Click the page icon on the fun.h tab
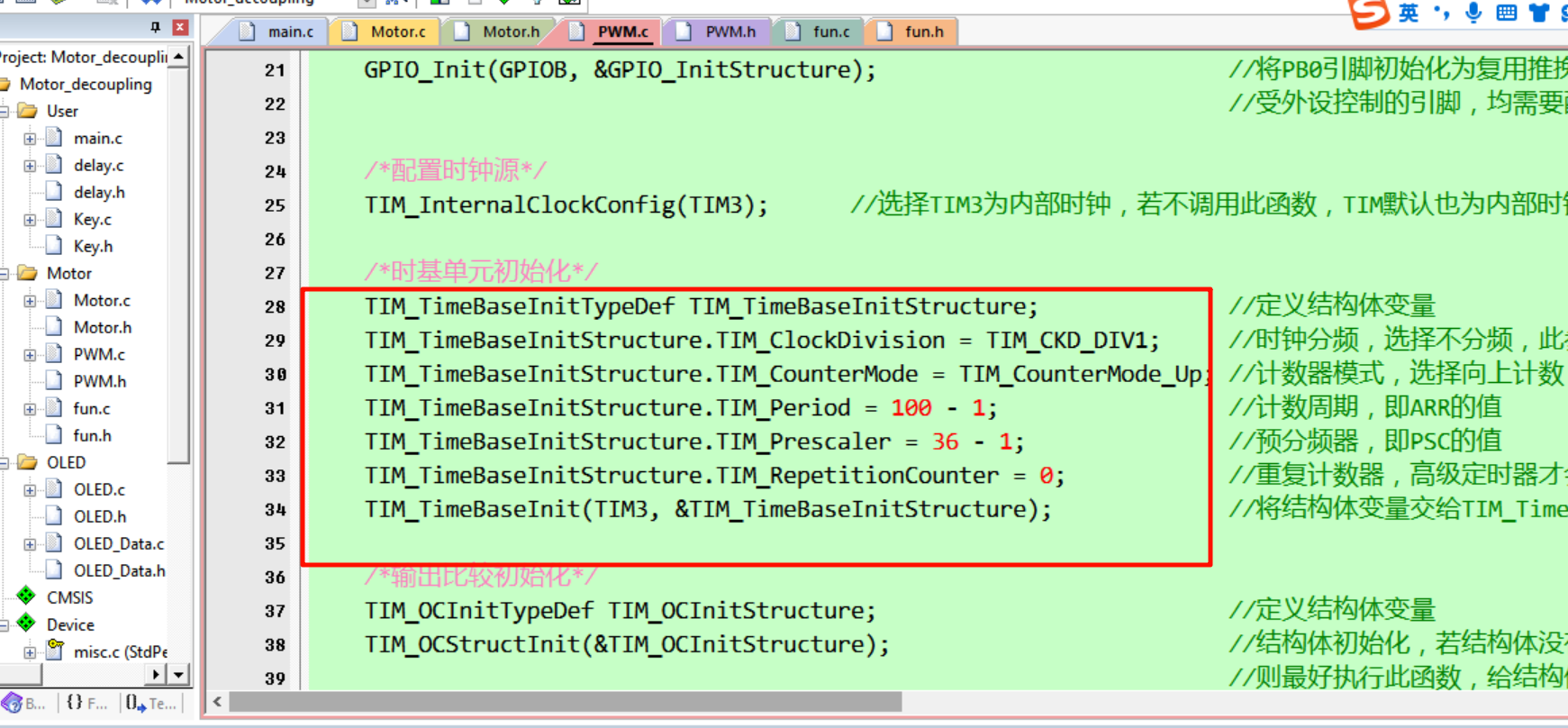The width and height of the screenshot is (1568, 728). pos(884,32)
